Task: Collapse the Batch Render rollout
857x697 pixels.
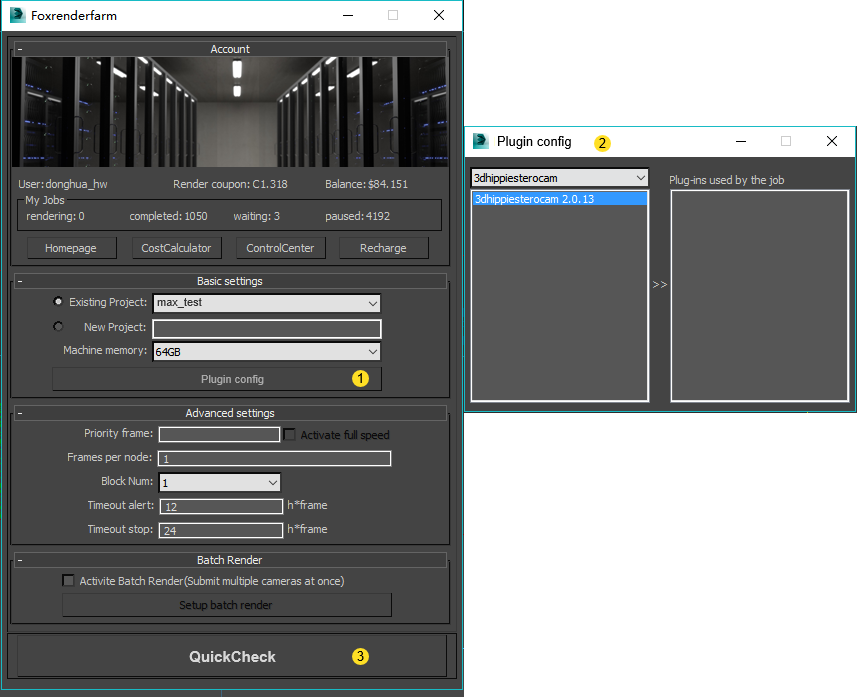Action: pyautogui.click(x=20, y=560)
